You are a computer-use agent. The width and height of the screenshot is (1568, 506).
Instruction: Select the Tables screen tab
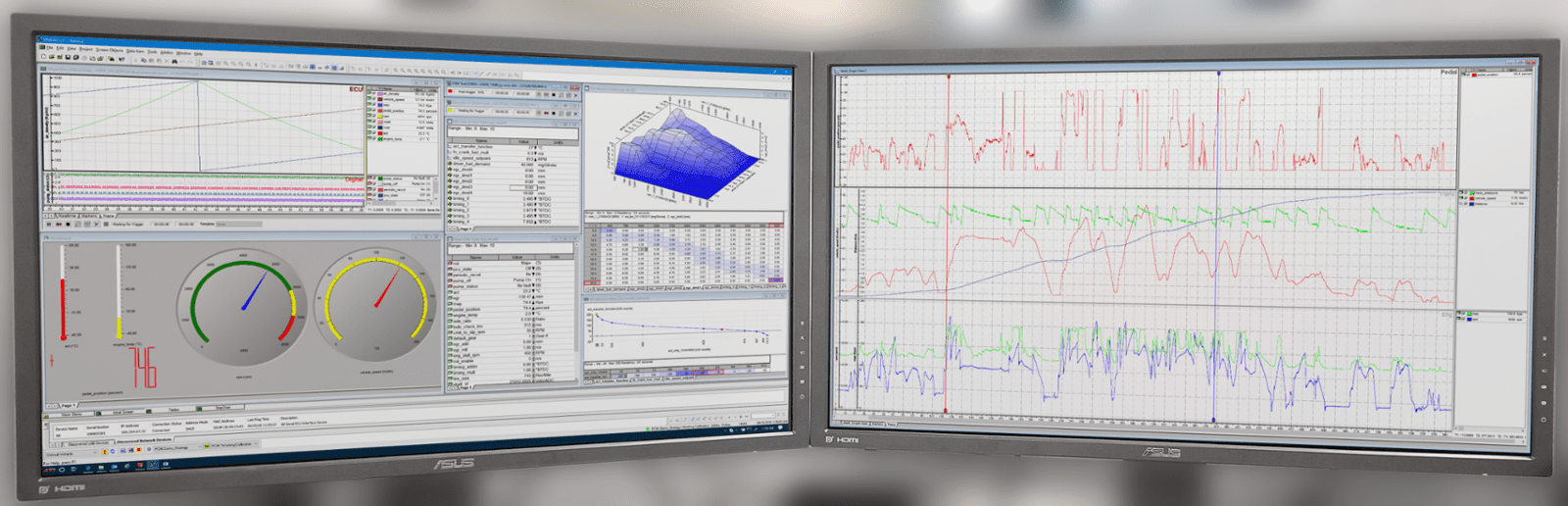pos(172,410)
